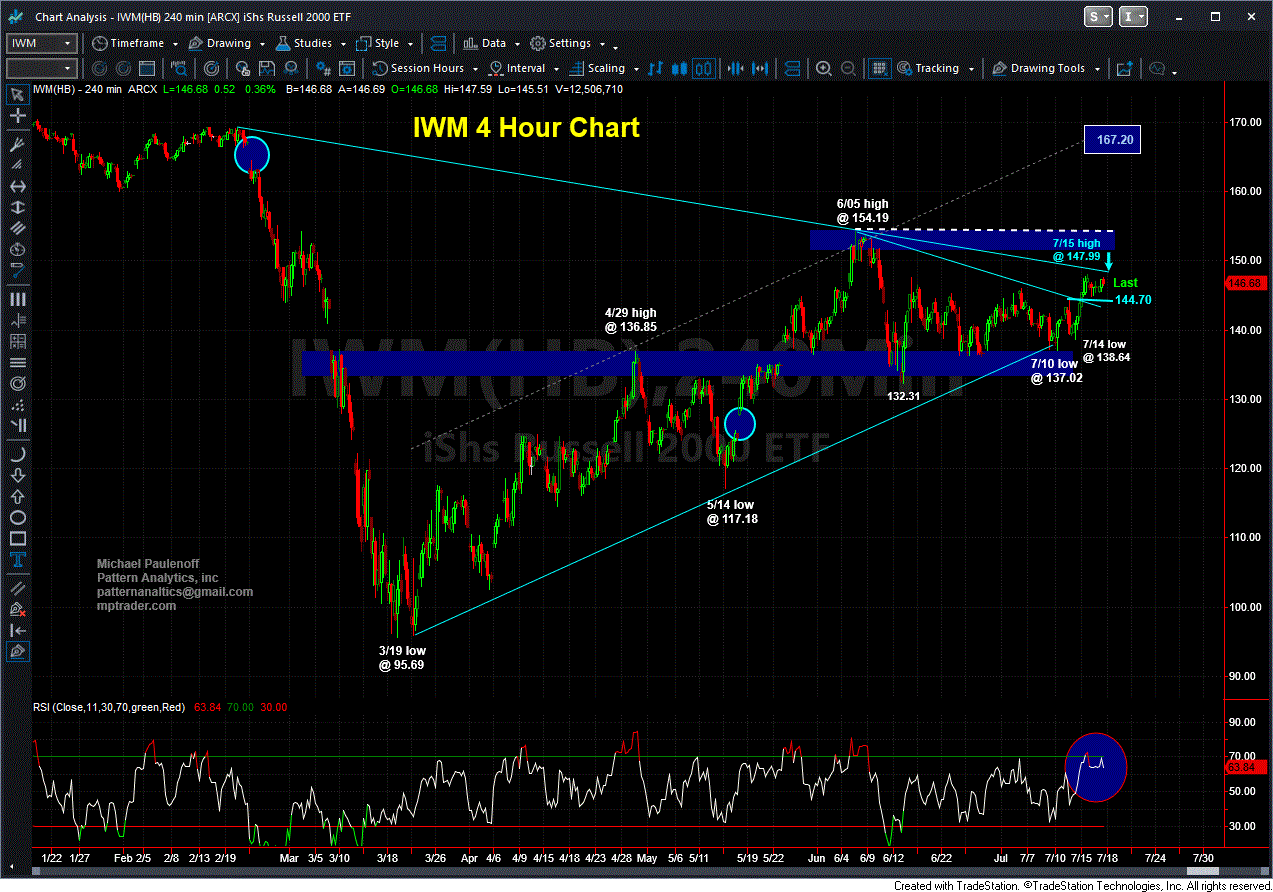Viewport: 1273px width, 892px height.
Task: Select the Text tool in left sidebar
Action: [x=18, y=560]
